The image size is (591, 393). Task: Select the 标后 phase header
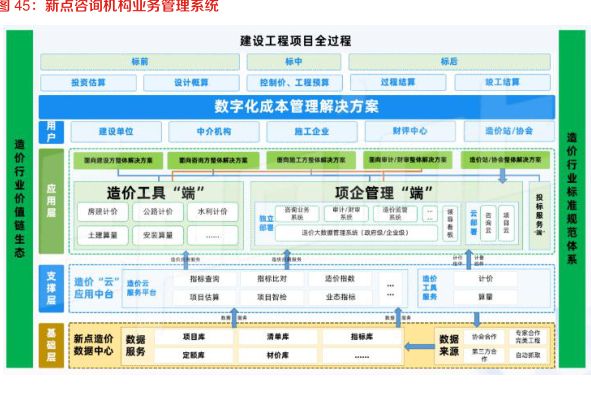point(449,61)
